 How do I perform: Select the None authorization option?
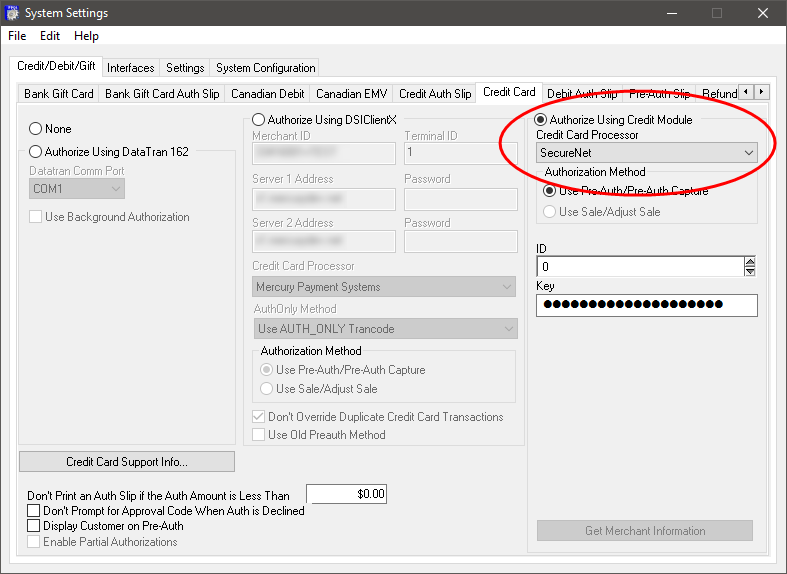[36, 129]
